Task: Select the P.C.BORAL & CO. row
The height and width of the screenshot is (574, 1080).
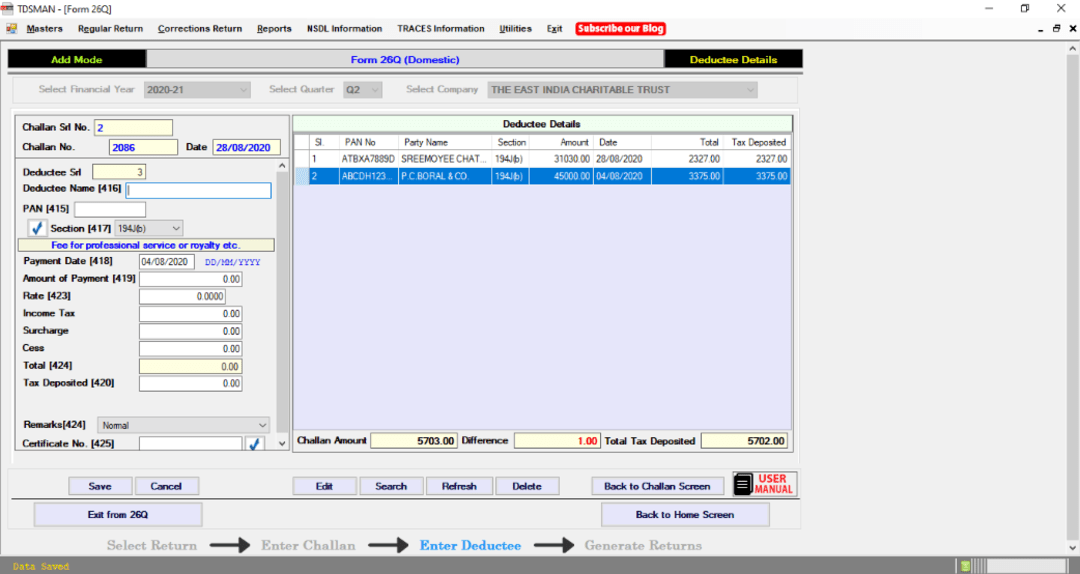Action: click(543, 176)
